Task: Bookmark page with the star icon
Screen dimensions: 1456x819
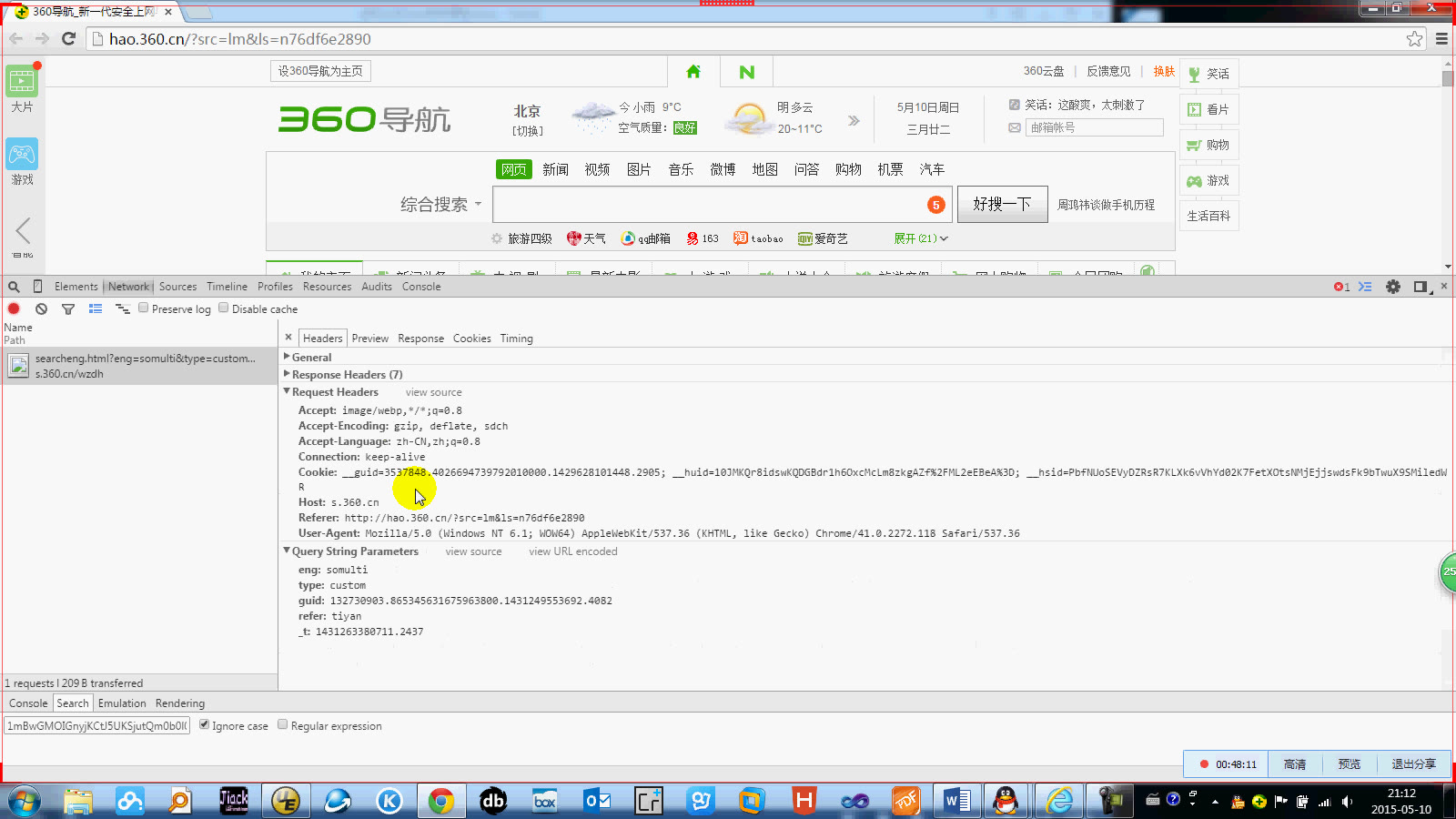Action: pyautogui.click(x=1414, y=38)
